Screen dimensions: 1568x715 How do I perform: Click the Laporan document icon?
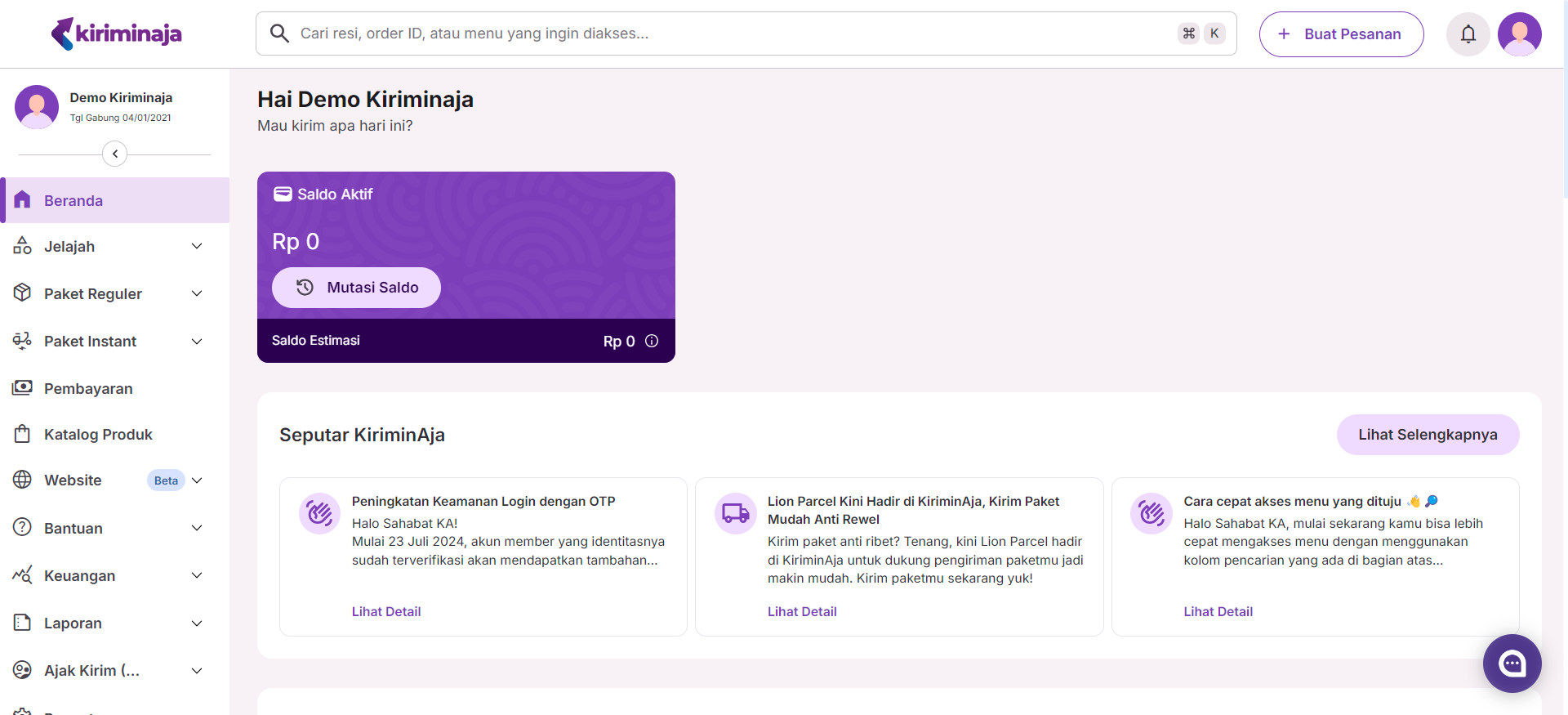(22, 623)
